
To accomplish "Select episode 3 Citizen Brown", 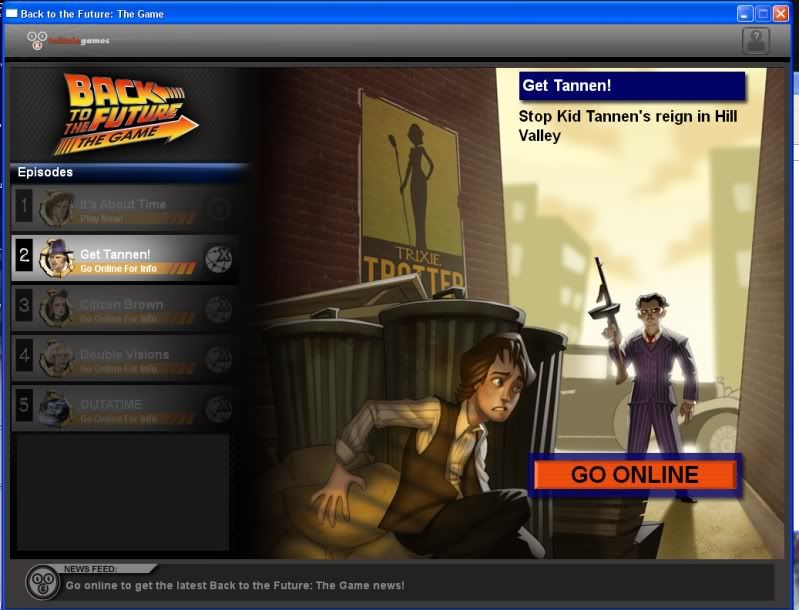I will pyautogui.click(x=125, y=308).
